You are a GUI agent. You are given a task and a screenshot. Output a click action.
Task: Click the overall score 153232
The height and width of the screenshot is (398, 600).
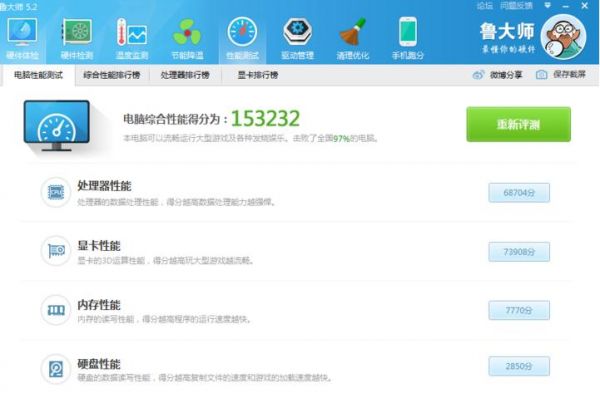[266, 118]
